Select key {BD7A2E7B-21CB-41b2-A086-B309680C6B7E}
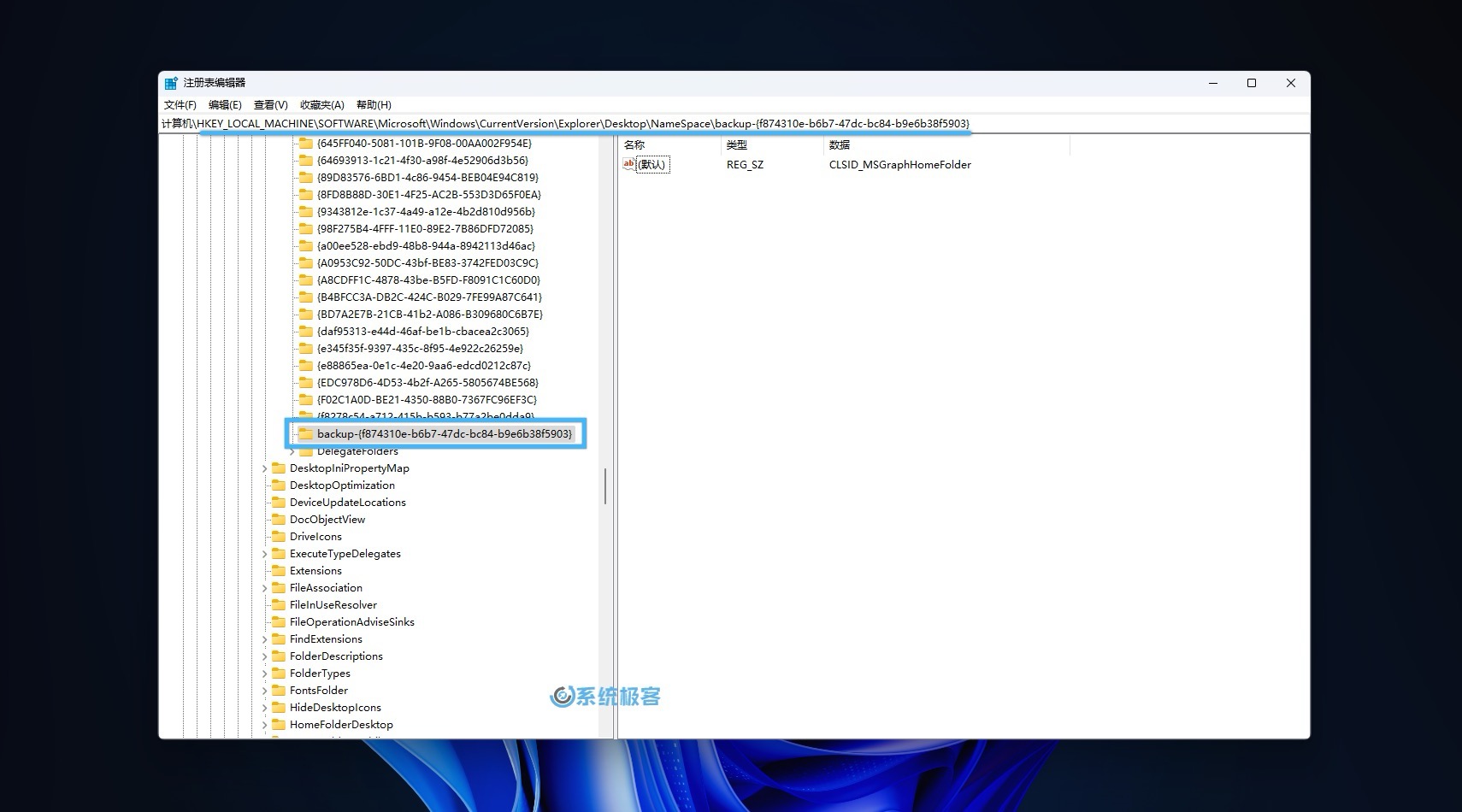Image resolution: width=1462 pixels, height=812 pixels. point(430,315)
